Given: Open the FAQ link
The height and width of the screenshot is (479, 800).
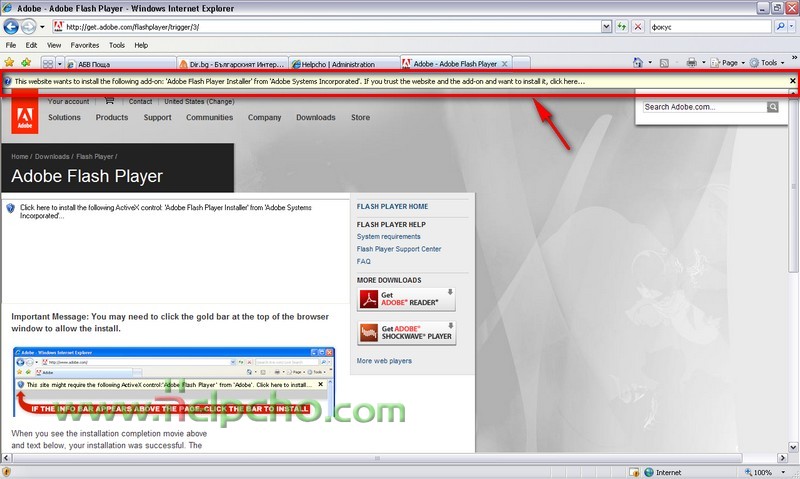Looking at the screenshot, I should pyautogui.click(x=363, y=261).
